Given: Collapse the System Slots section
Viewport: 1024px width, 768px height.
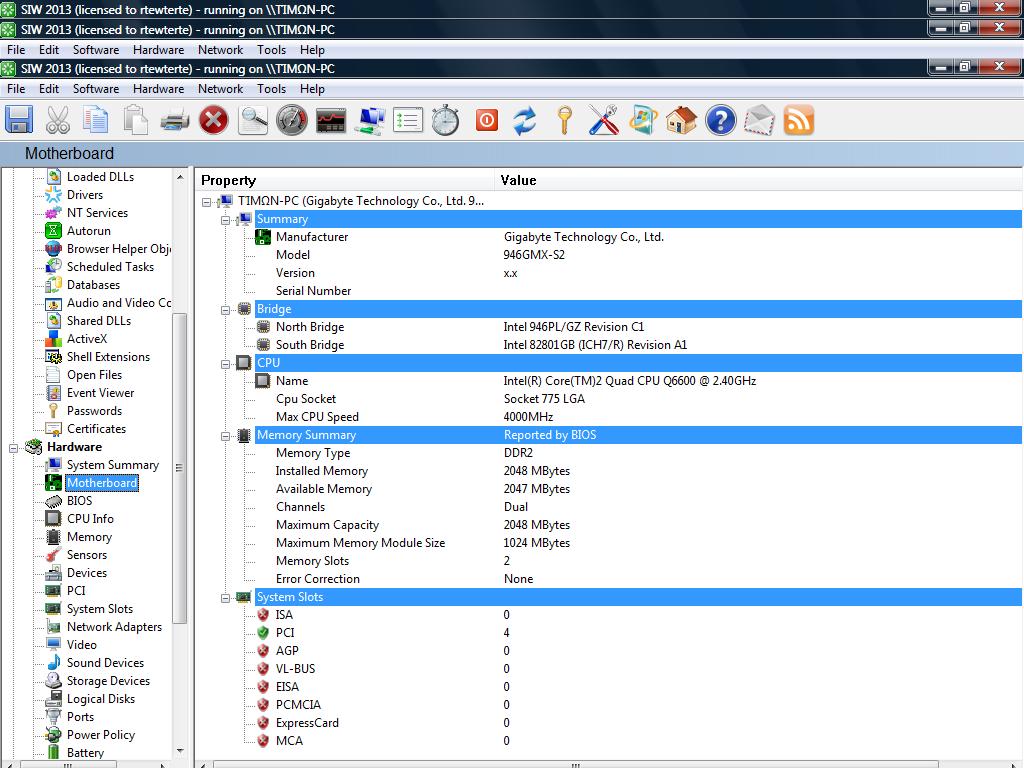Looking at the screenshot, I should pos(225,598).
